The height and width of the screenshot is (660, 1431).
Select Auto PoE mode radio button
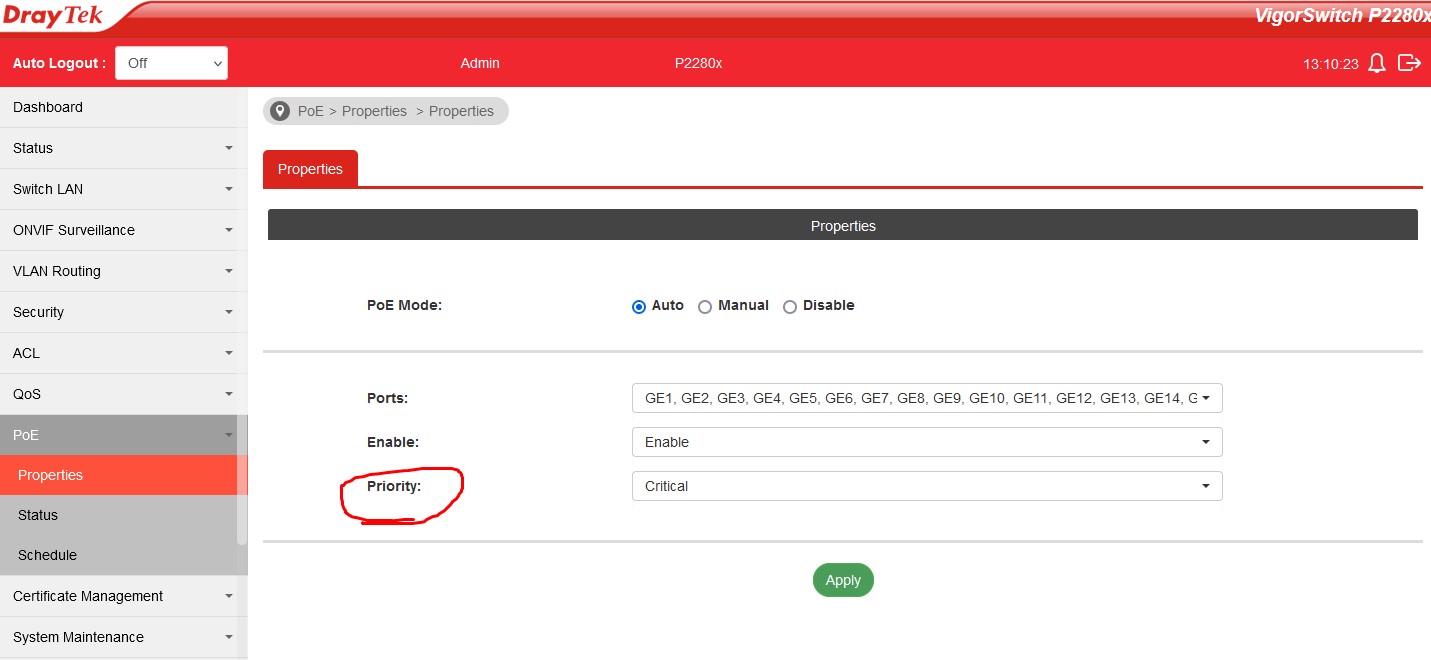(x=639, y=306)
